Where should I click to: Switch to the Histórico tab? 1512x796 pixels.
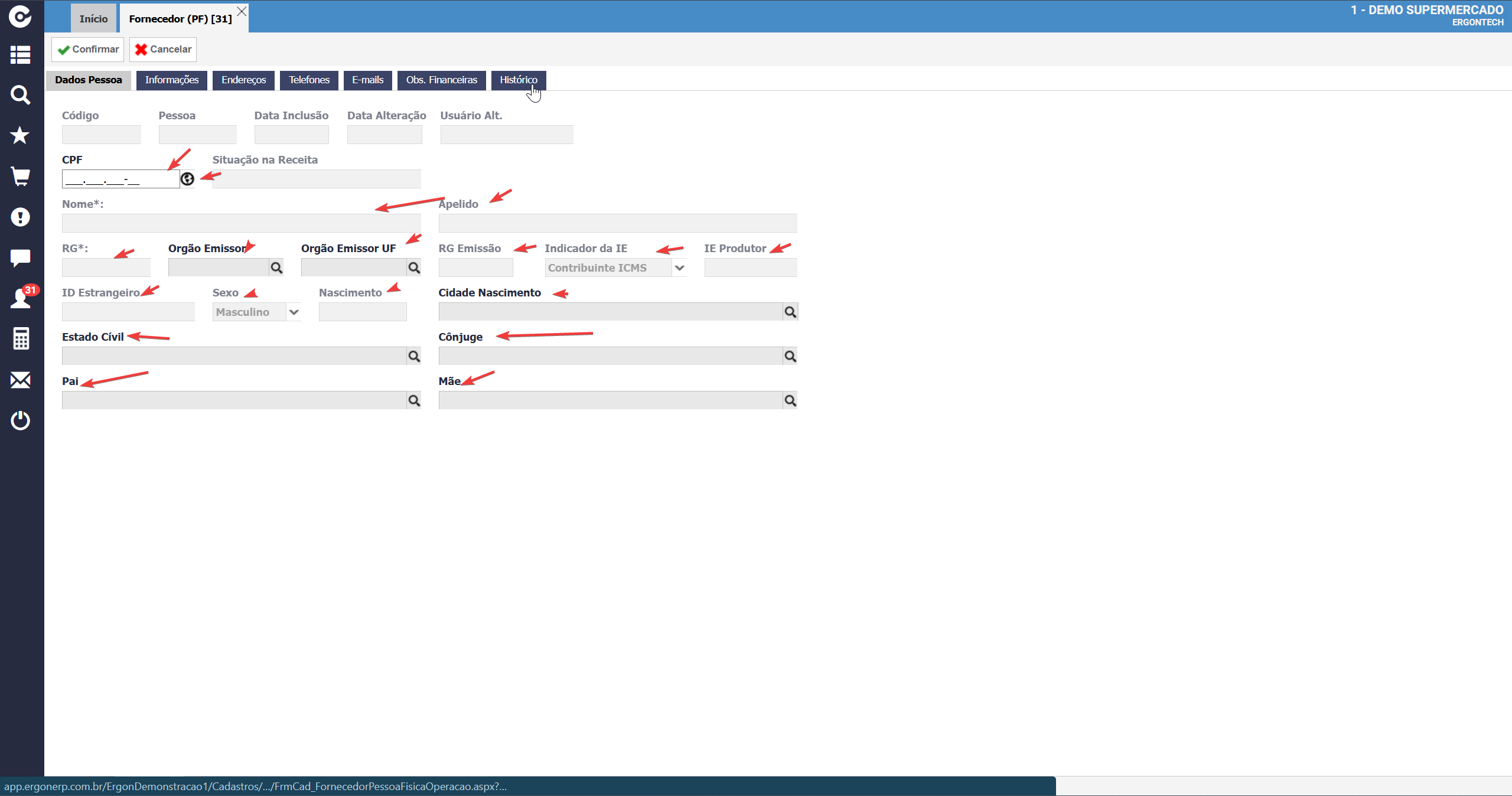[519, 80]
